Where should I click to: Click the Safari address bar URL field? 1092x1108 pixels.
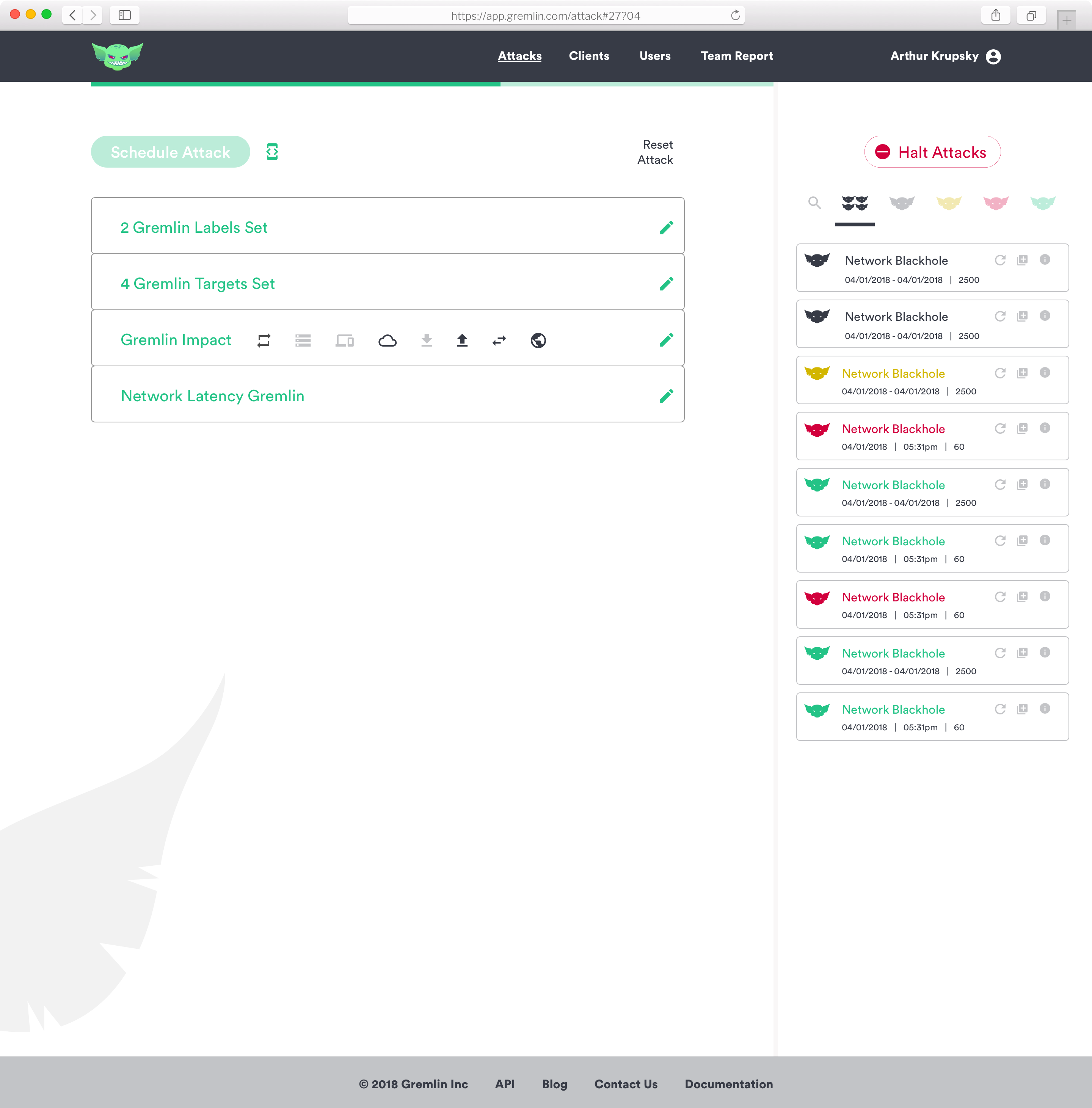(x=545, y=16)
